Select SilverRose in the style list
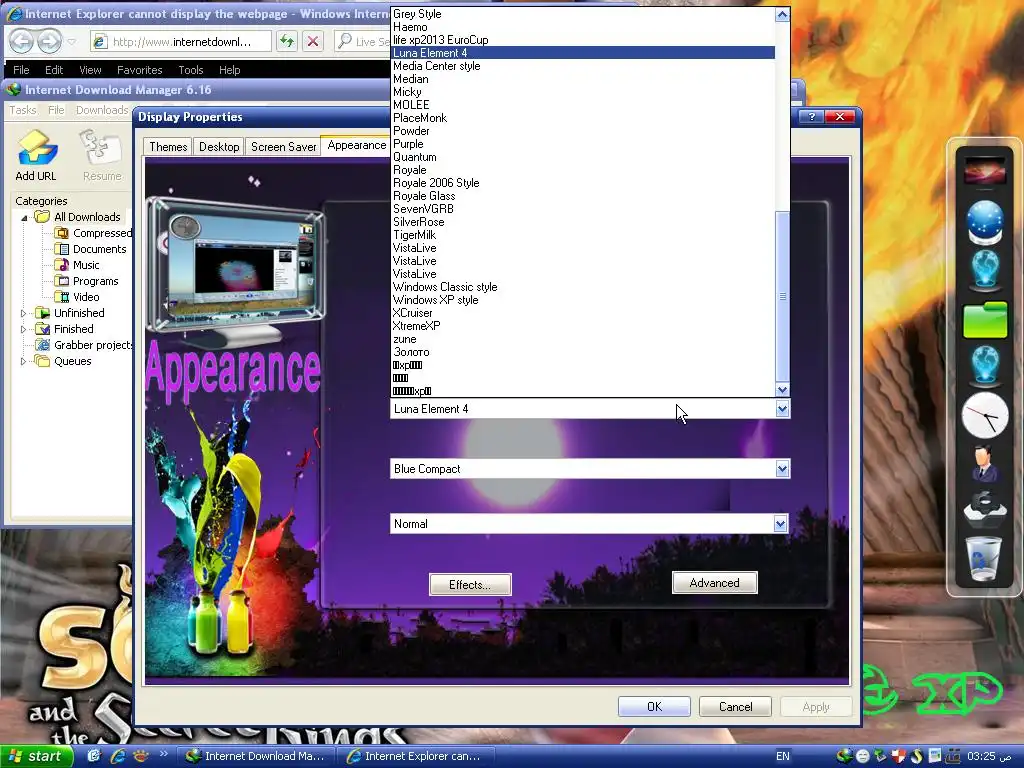1024x768 pixels. point(583,222)
